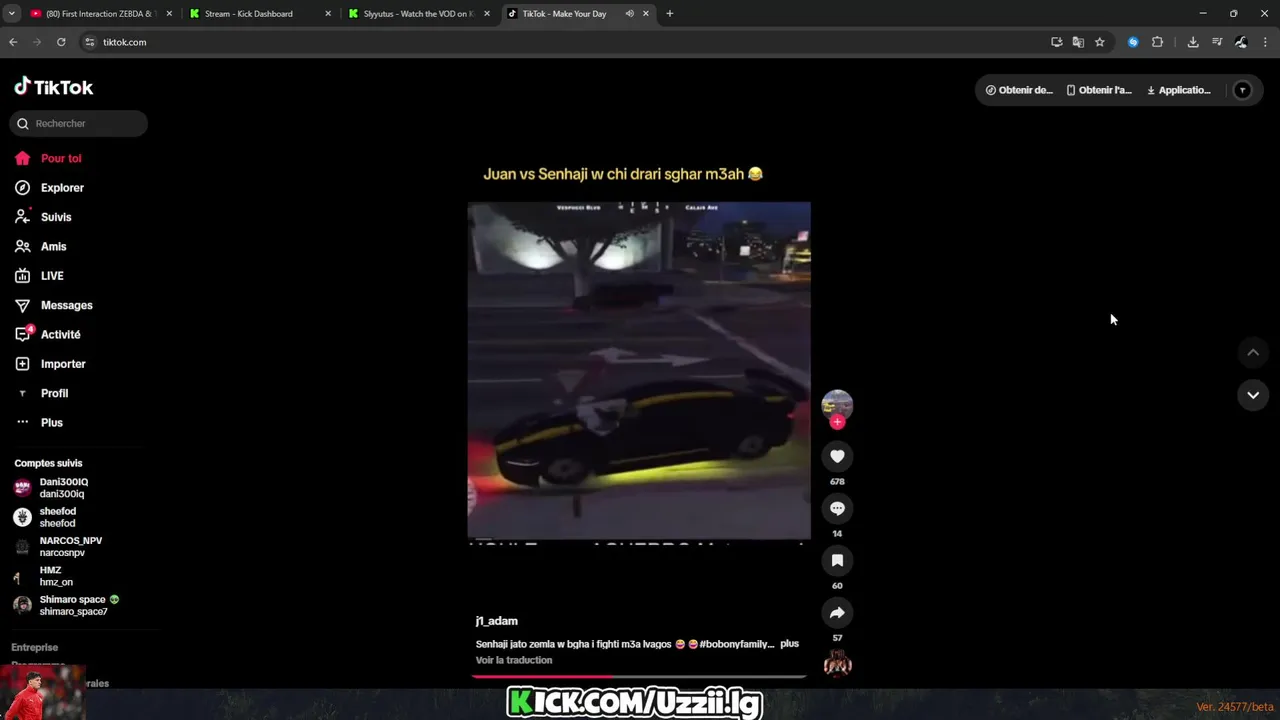This screenshot has width=1280, height=720.
Task: Click translate page icon
Action: pos(1078,42)
